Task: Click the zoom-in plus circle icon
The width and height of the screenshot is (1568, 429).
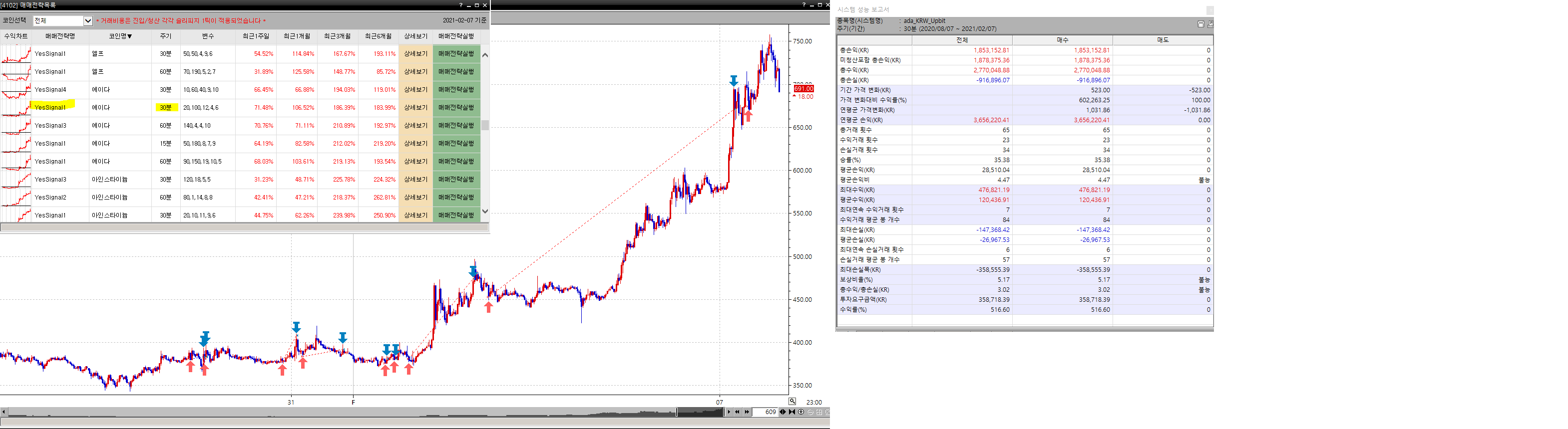Action: [x=801, y=412]
